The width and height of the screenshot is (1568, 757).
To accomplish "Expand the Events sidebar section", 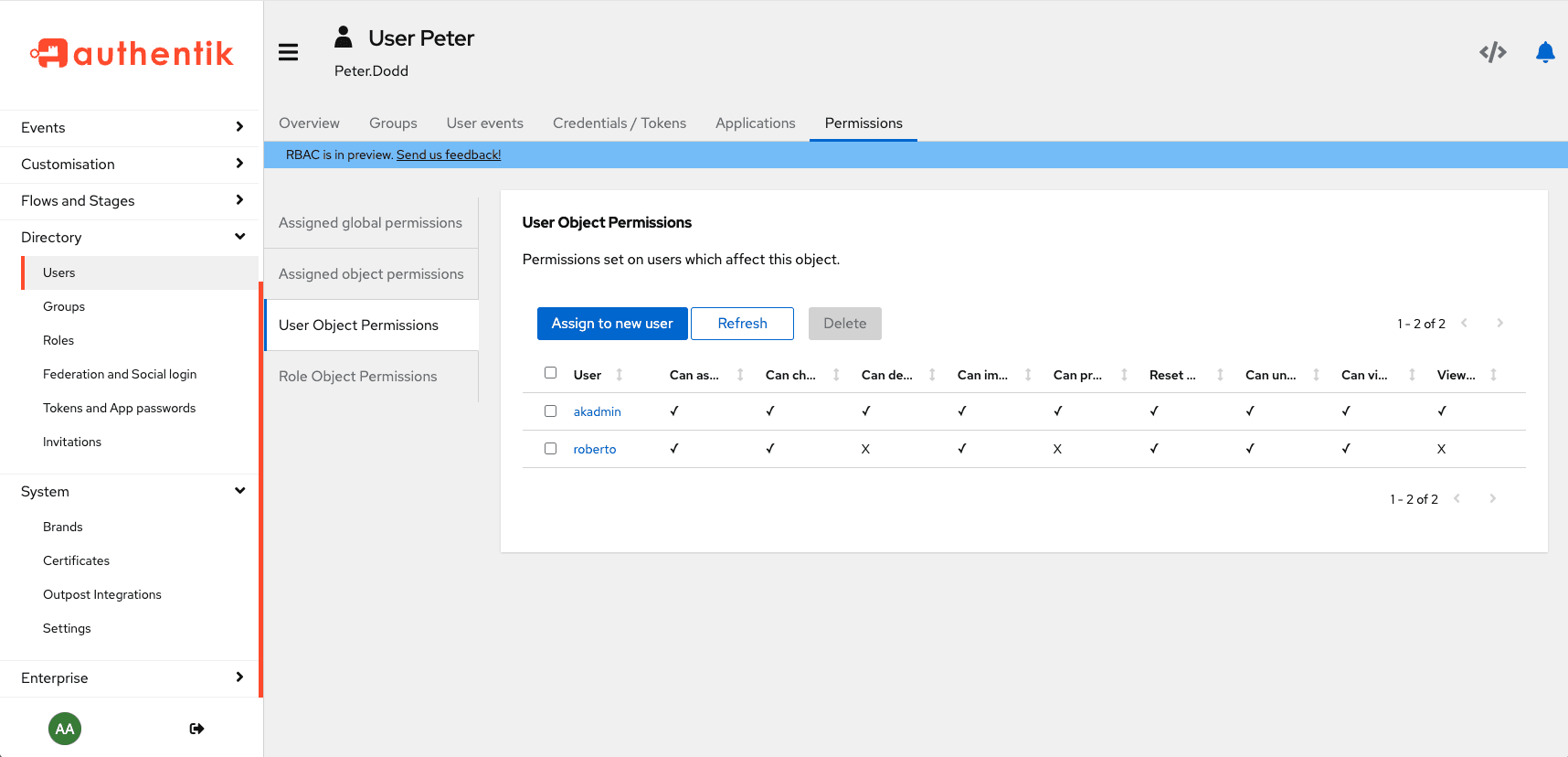I will click(x=132, y=128).
